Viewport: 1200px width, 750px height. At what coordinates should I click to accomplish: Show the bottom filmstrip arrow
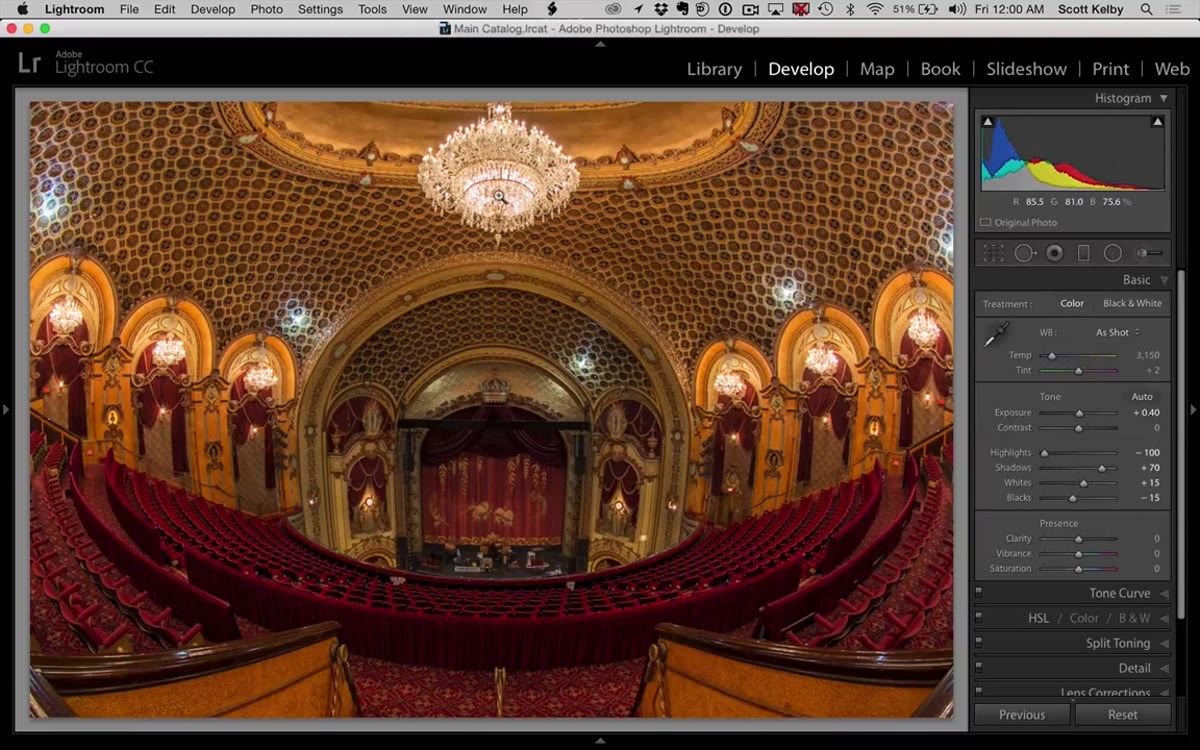coord(600,741)
